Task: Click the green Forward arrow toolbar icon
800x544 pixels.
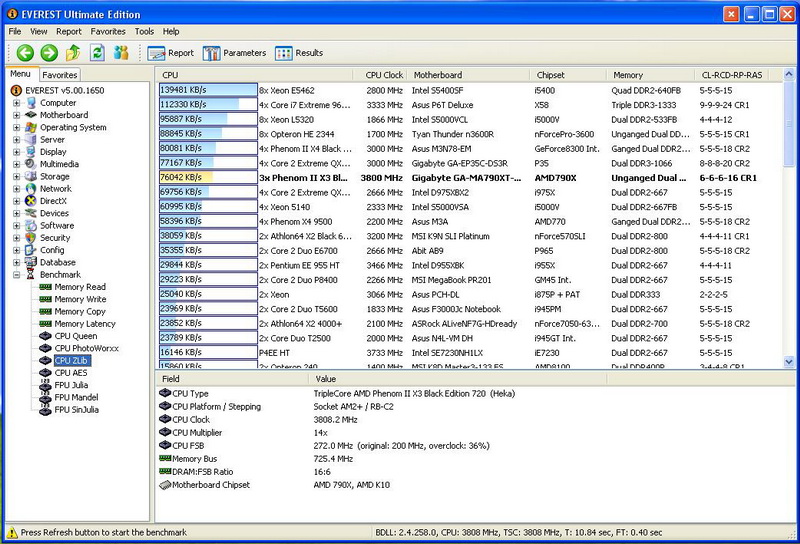Action: pyautogui.click(x=49, y=53)
